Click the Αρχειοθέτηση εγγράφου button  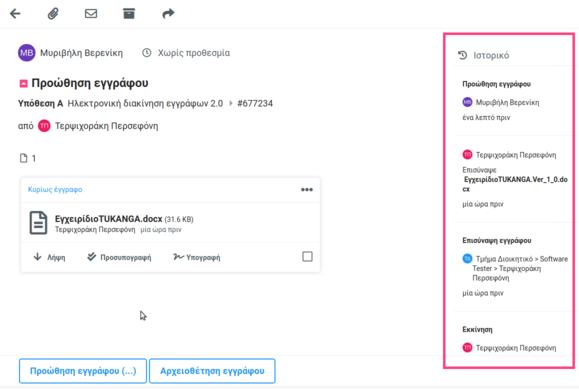pyautogui.click(x=212, y=371)
